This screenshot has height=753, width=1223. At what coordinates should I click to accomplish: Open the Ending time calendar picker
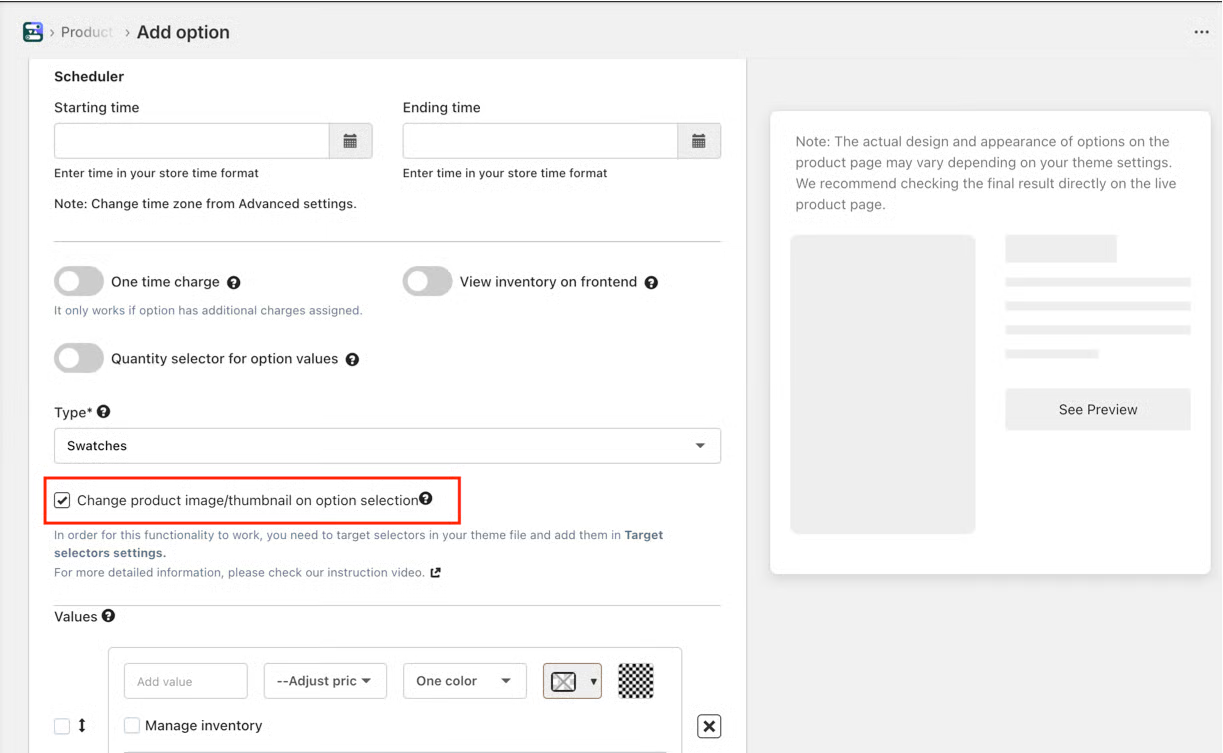click(x=699, y=141)
